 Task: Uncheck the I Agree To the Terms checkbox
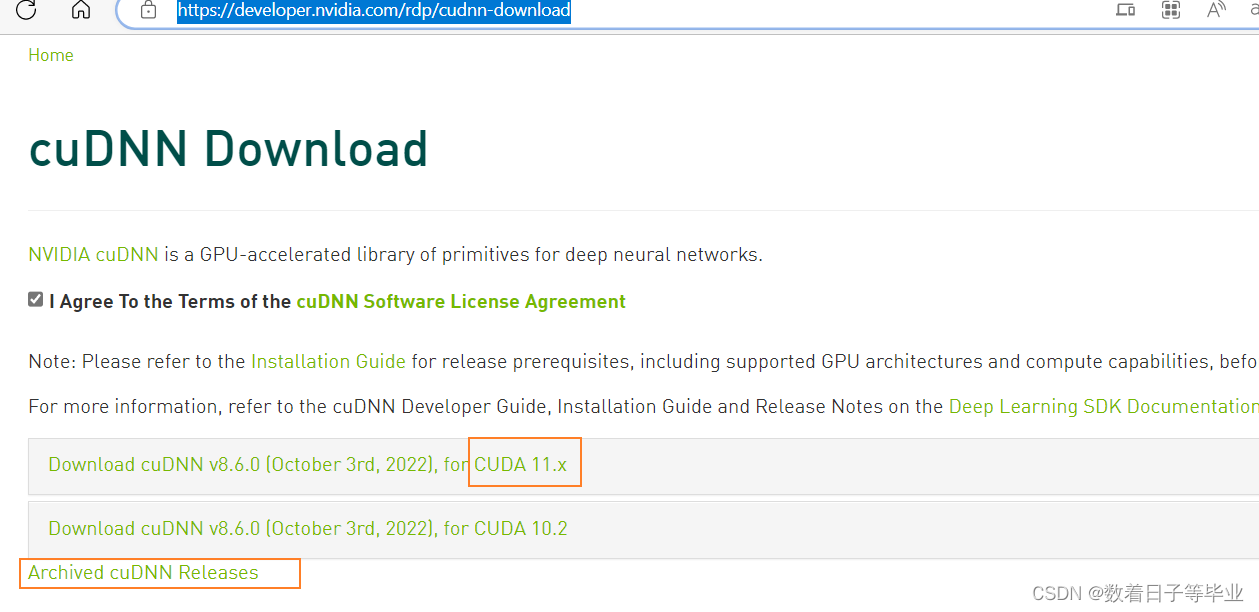pos(36,299)
